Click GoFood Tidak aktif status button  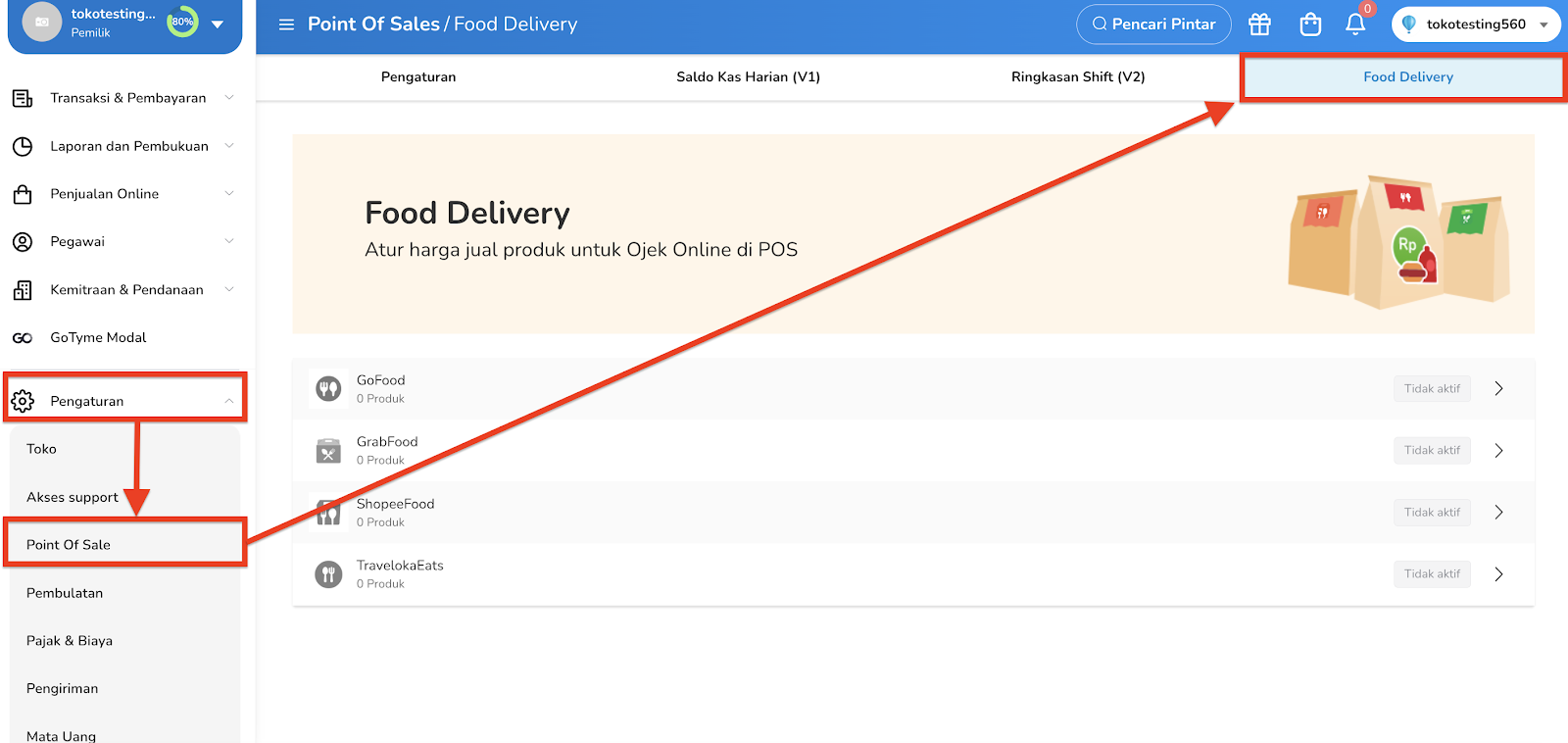click(1432, 389)
